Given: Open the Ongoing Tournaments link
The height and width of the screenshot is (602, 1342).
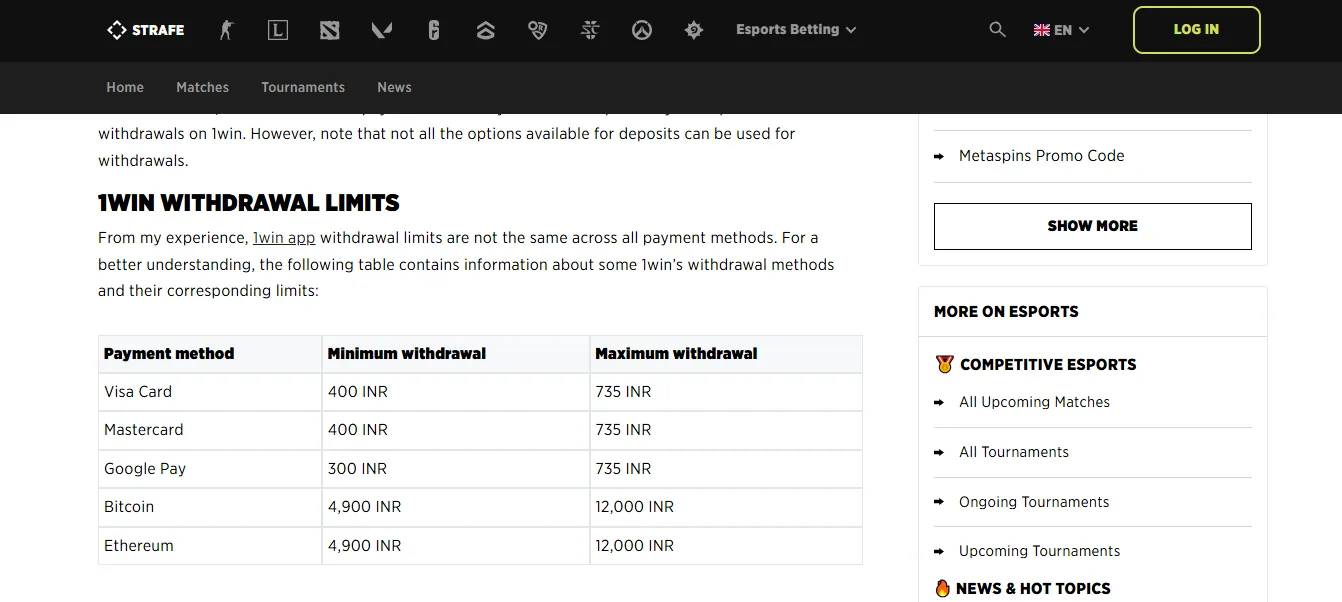Looking at the screenshot, I should [1034, 502].
